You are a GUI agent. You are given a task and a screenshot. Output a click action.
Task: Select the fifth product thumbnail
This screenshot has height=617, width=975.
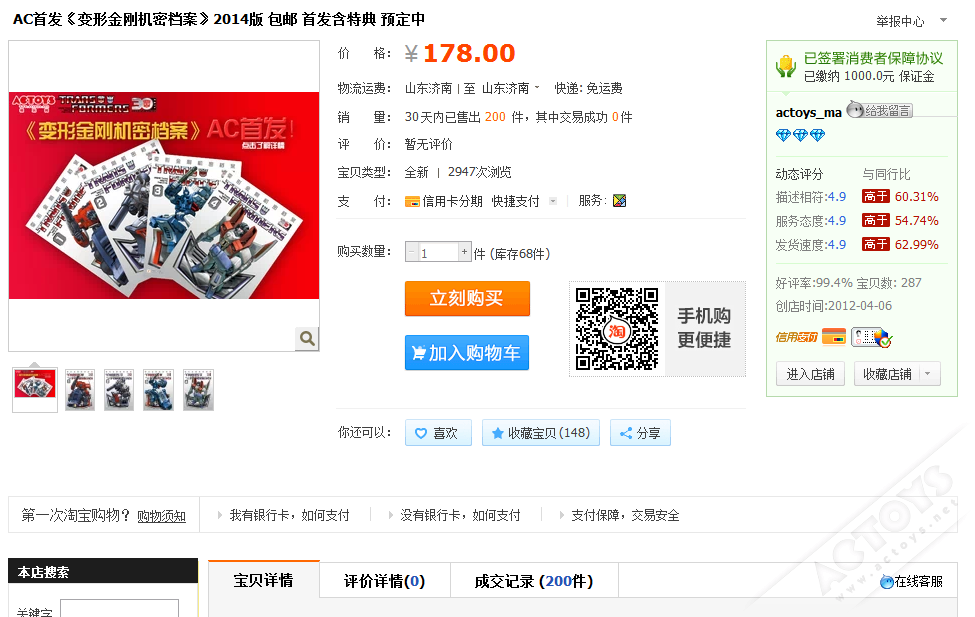tap(198, 390)
